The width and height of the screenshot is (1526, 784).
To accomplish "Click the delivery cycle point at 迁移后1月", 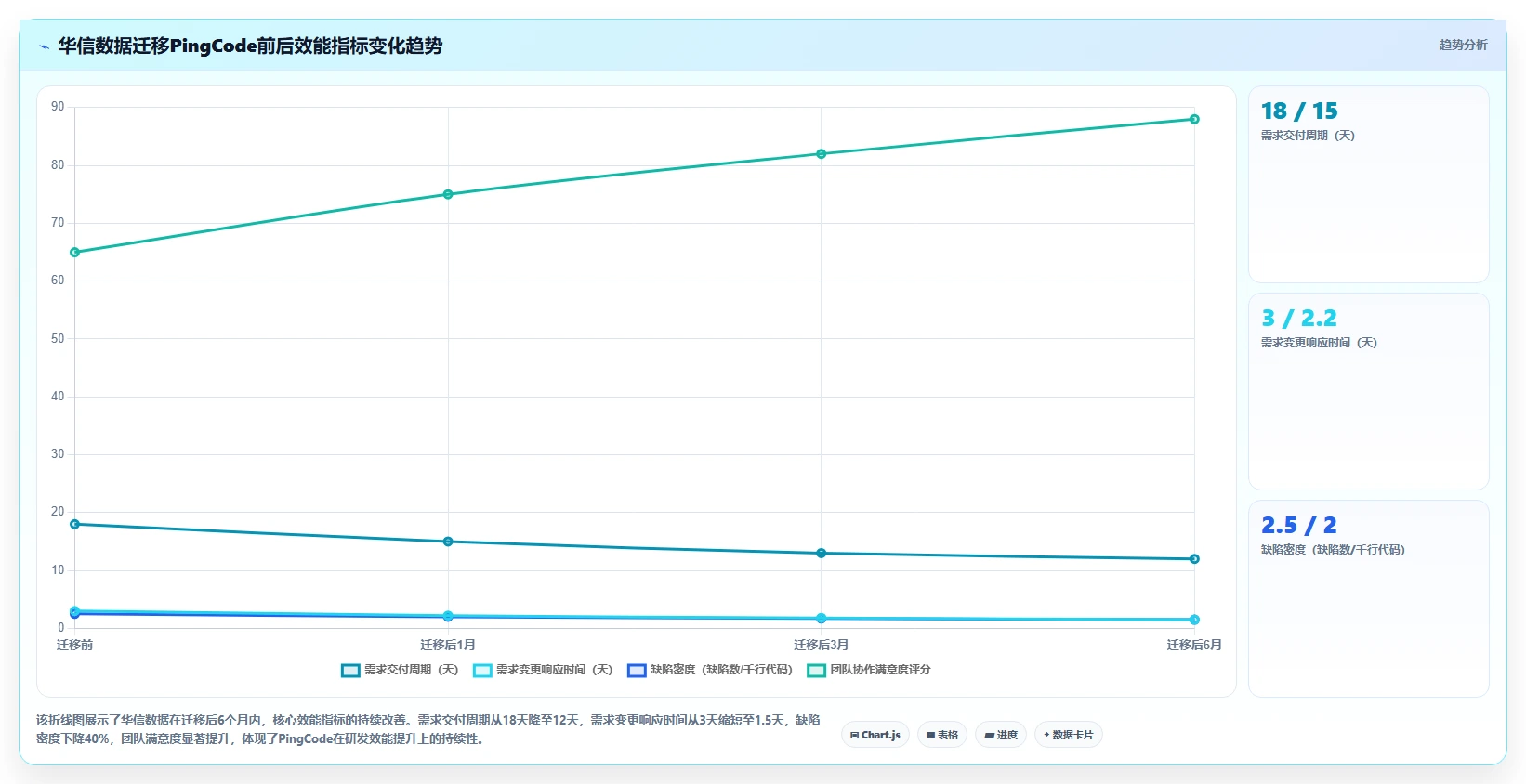I will pyautogui.click(x=448, y=542).
